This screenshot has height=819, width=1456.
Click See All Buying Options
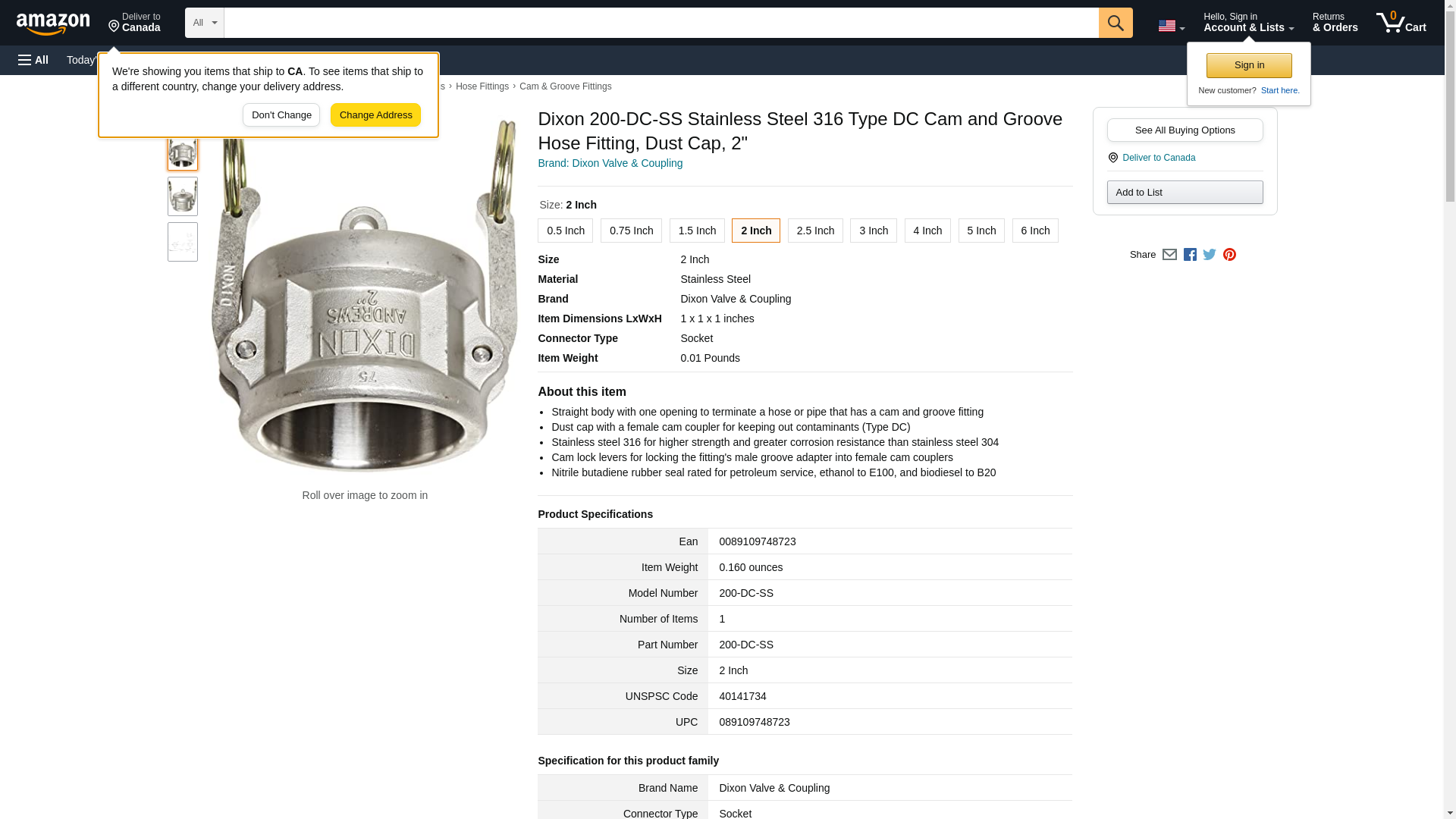tap(1185, 130)
